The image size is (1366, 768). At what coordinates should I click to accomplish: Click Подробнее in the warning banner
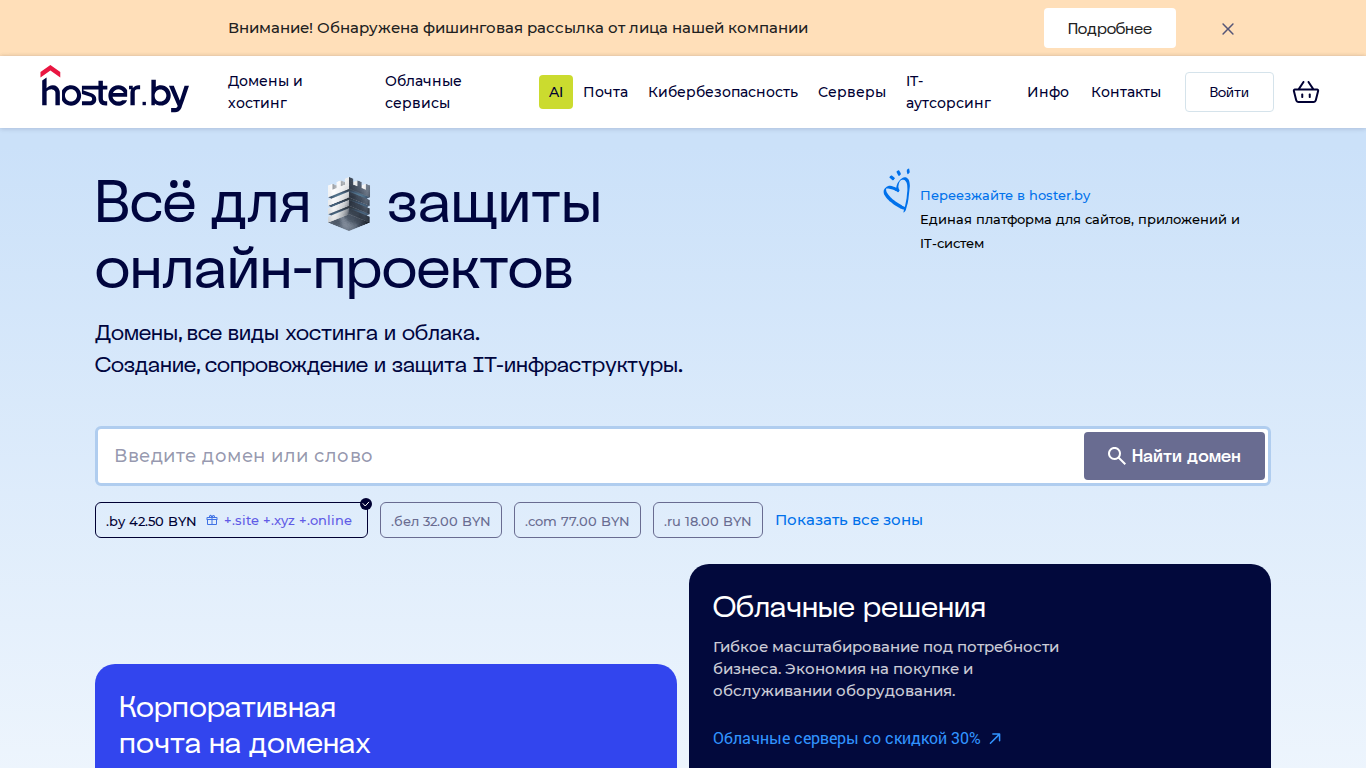(1110, 29)
